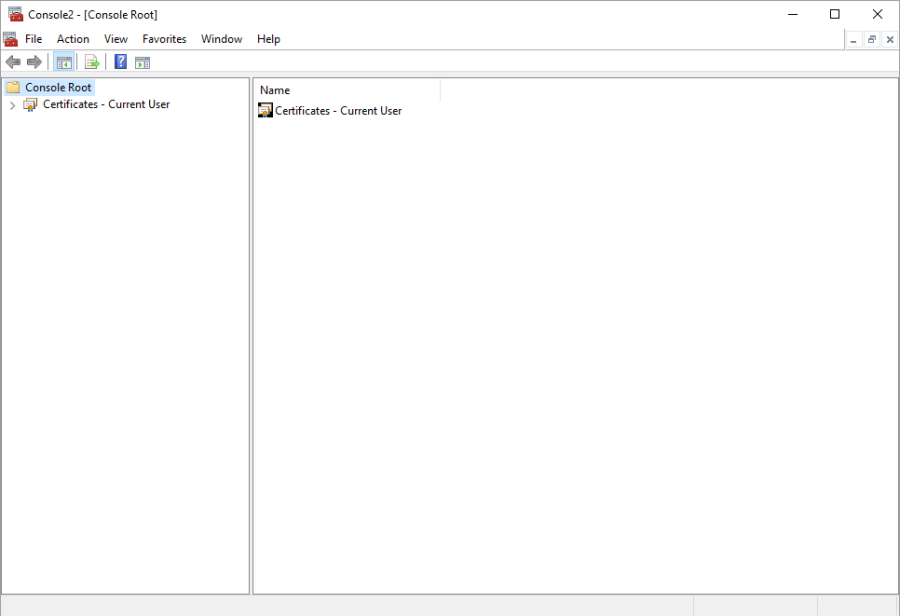This screenshot has height=616, width=900.
Task: Open the File menu
Action: [33, 39]
